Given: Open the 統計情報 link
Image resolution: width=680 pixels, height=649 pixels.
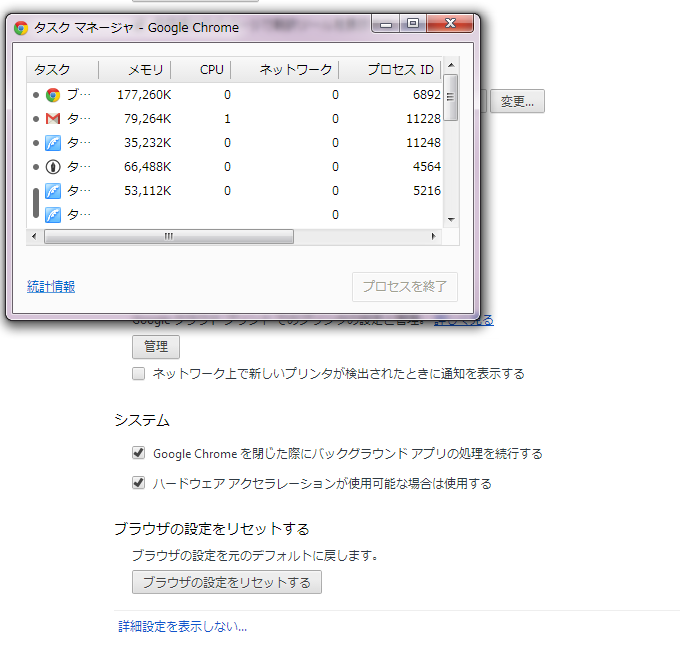Looking at the screenshot, I should (51, 287).
